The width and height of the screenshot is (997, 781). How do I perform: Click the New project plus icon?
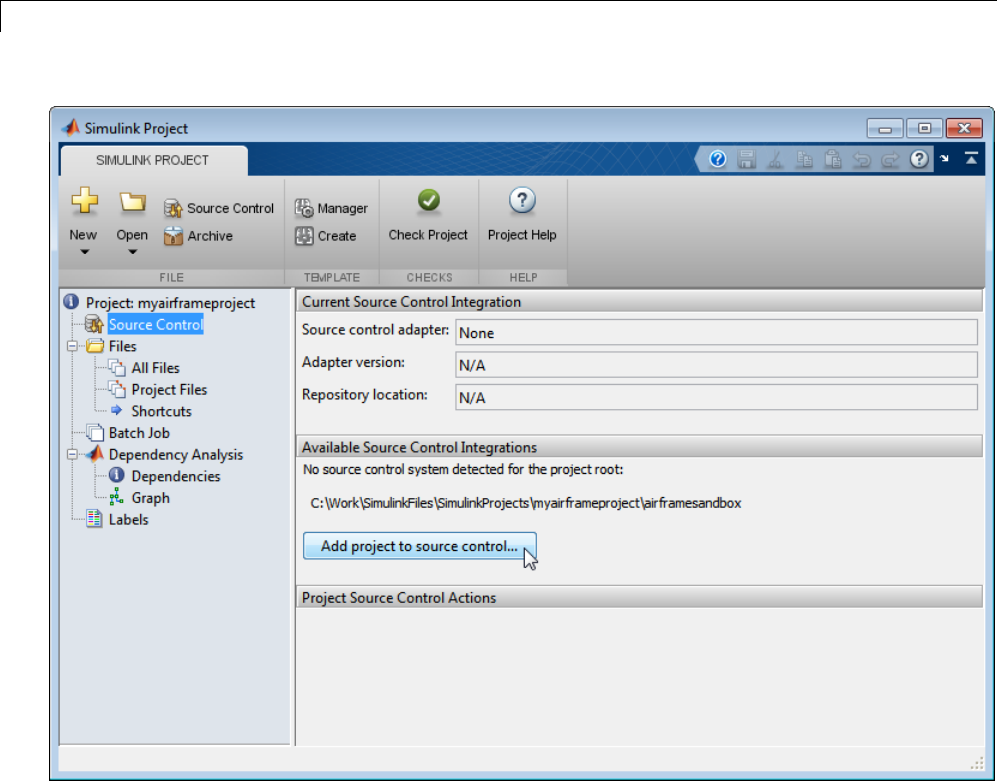(x=84, y=201)
